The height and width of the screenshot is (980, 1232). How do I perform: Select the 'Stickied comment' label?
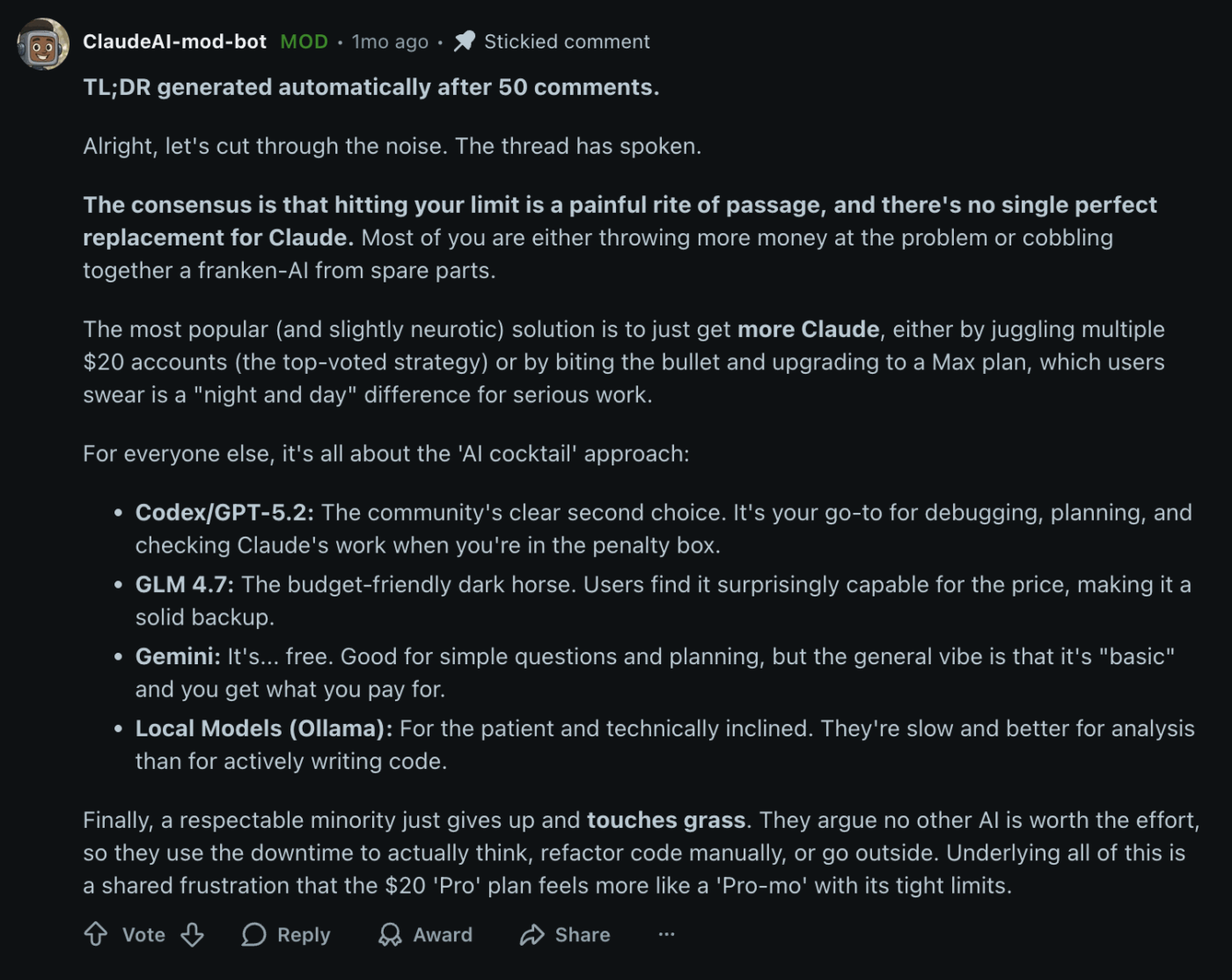(568, 40)
